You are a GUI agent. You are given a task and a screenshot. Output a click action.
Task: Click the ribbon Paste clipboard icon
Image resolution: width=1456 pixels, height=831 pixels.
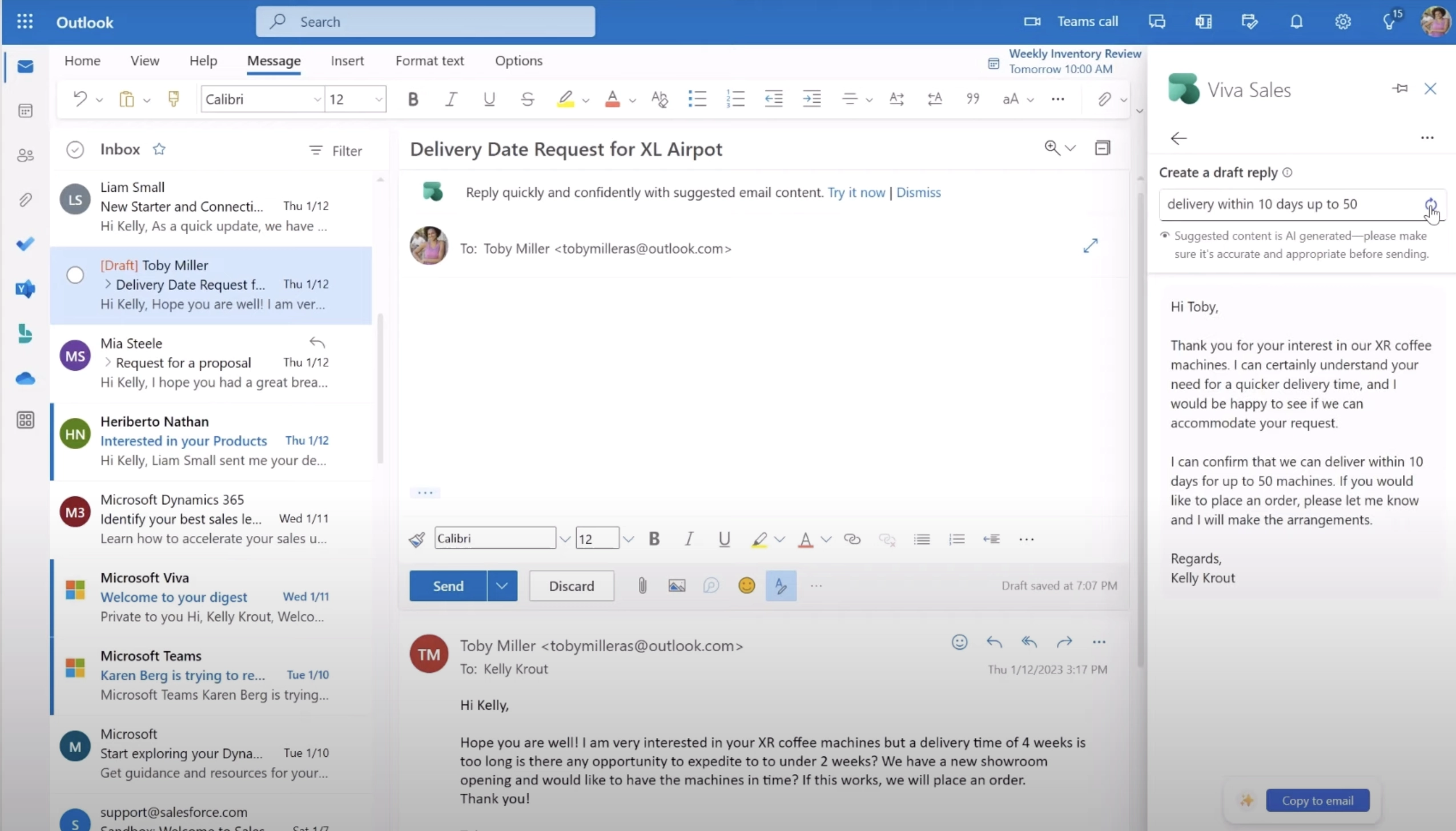[x=126, y=99]
